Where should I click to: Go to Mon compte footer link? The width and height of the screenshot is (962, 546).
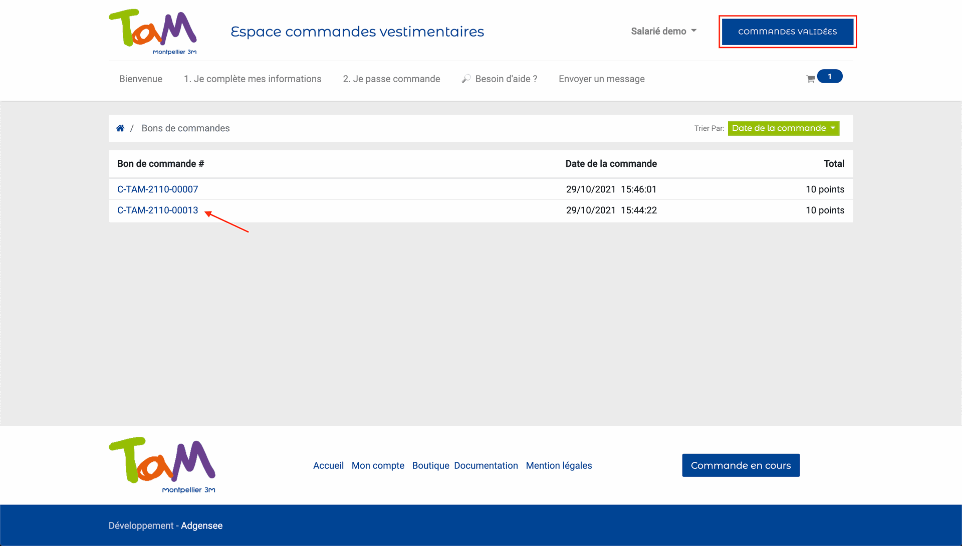click(x=378, y=466)
